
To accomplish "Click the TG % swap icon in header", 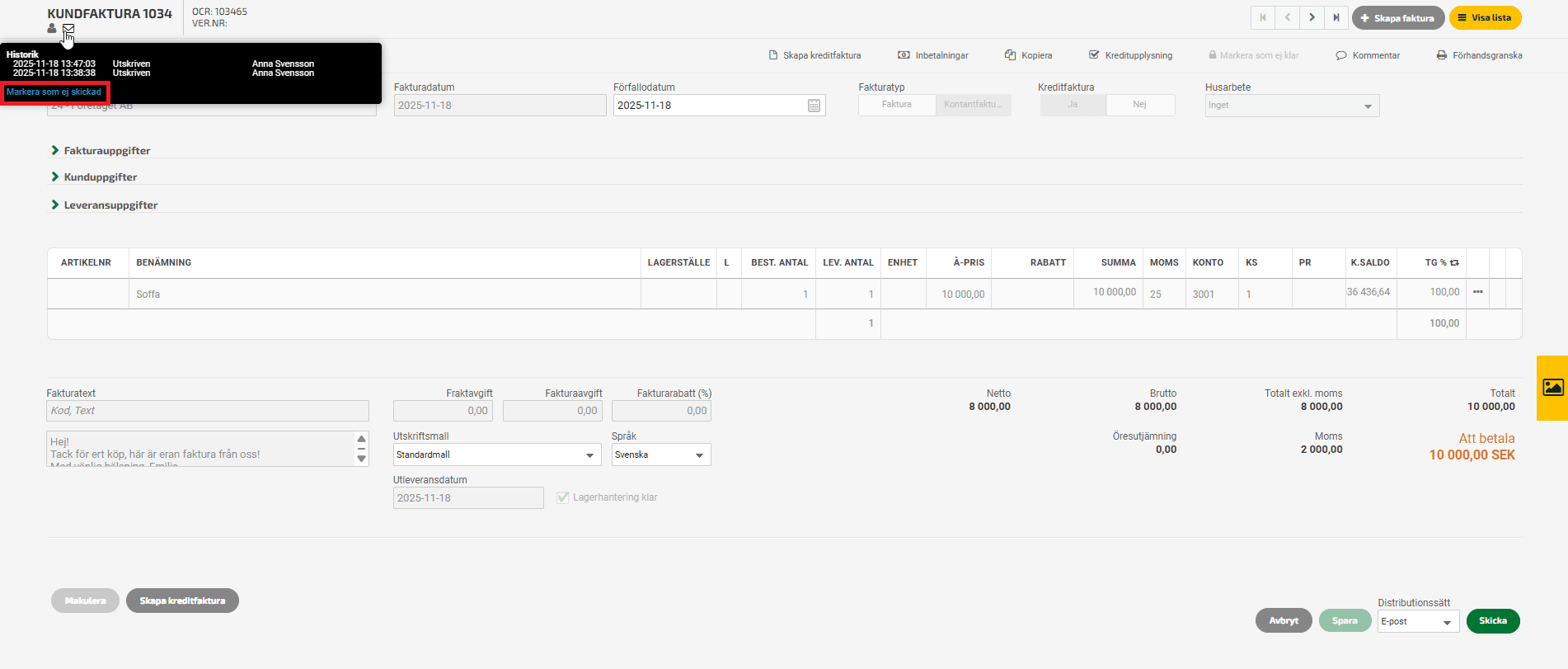I will point(1454,263).
